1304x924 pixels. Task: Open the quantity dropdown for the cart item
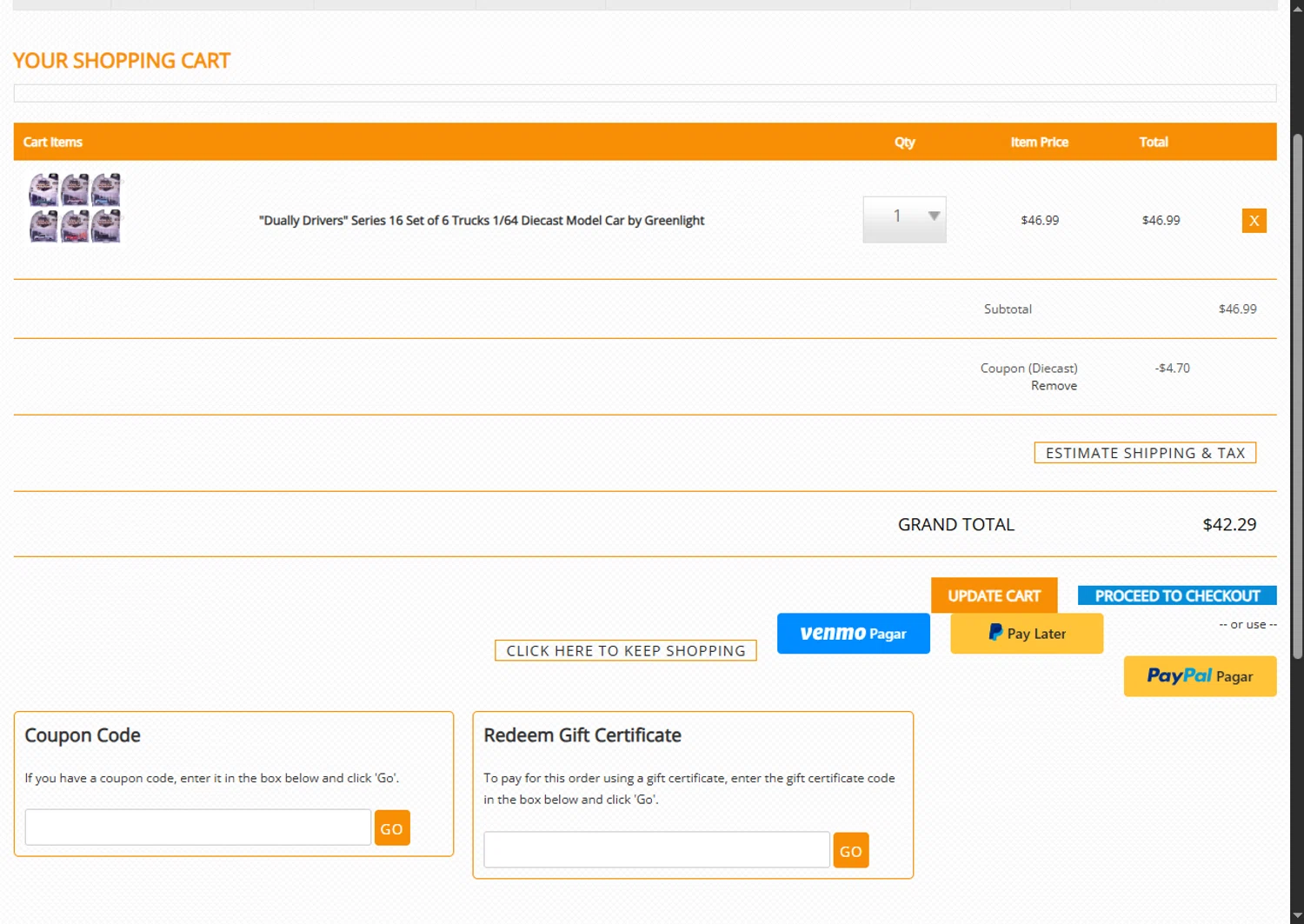coord(904,219)
